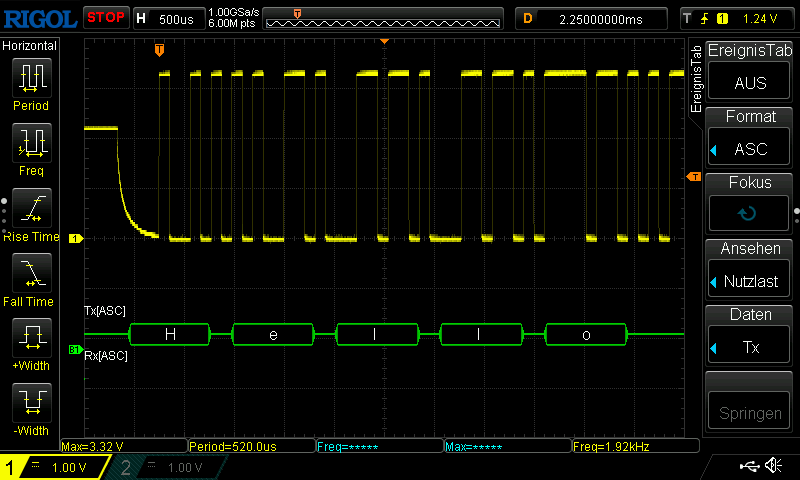Viewport: 800px width, 480px height.
Task: Select the Freq measurement icon
Action: click(32, 143)
